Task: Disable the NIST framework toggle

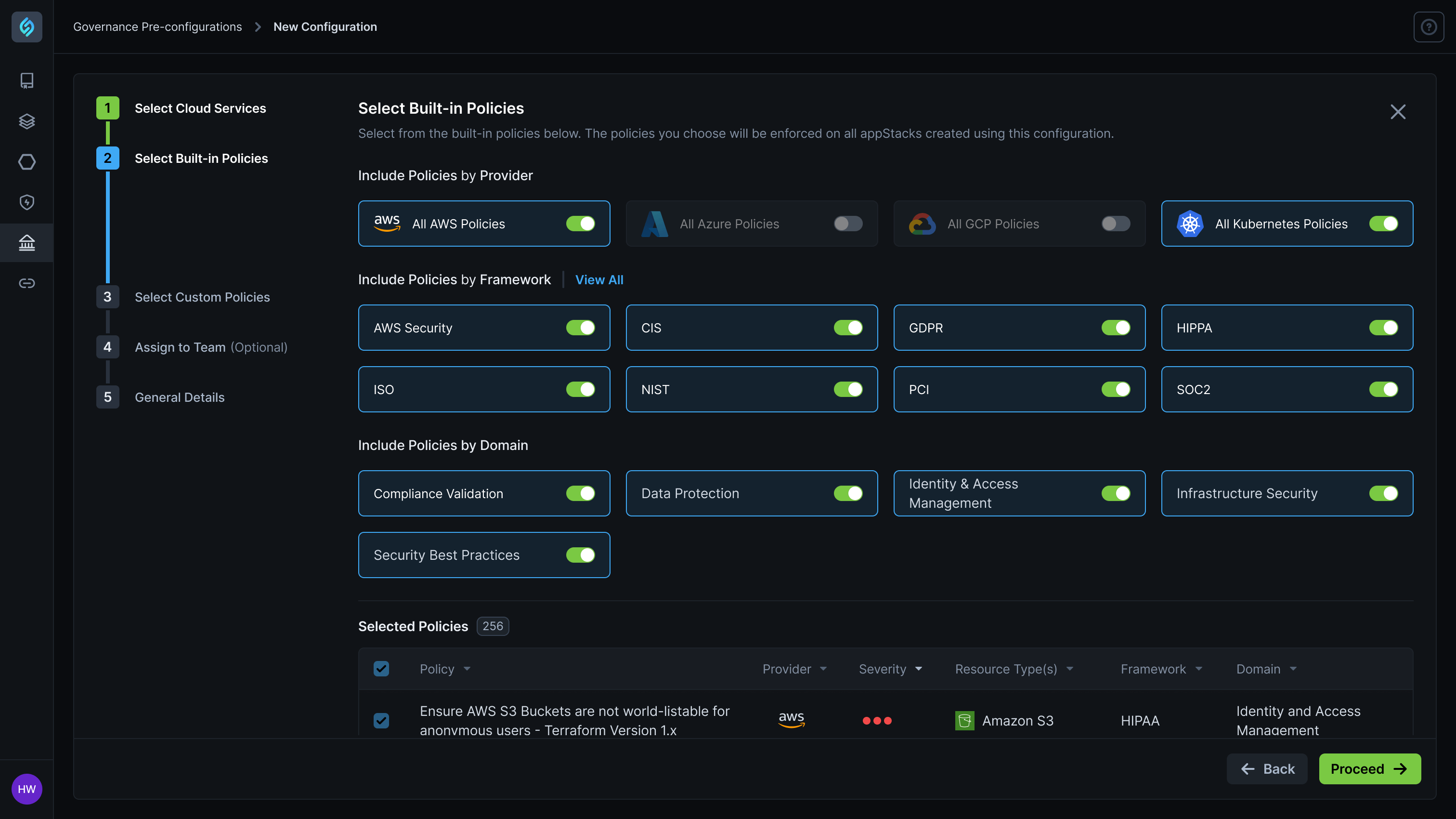Action: point(848,389)
